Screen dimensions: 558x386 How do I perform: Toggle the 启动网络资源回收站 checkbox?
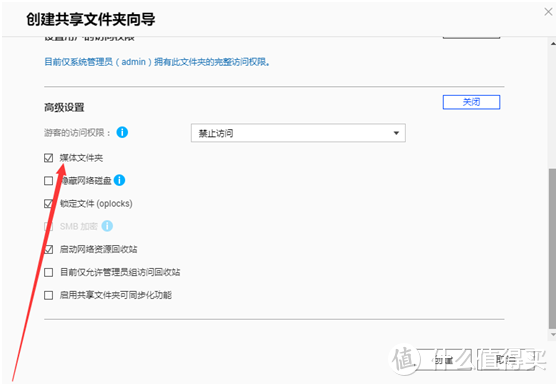pos(48,249)
